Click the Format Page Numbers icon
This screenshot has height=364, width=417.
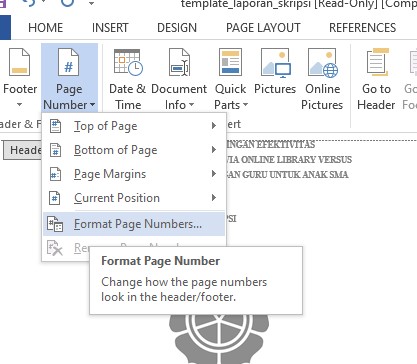pos(55,224)
